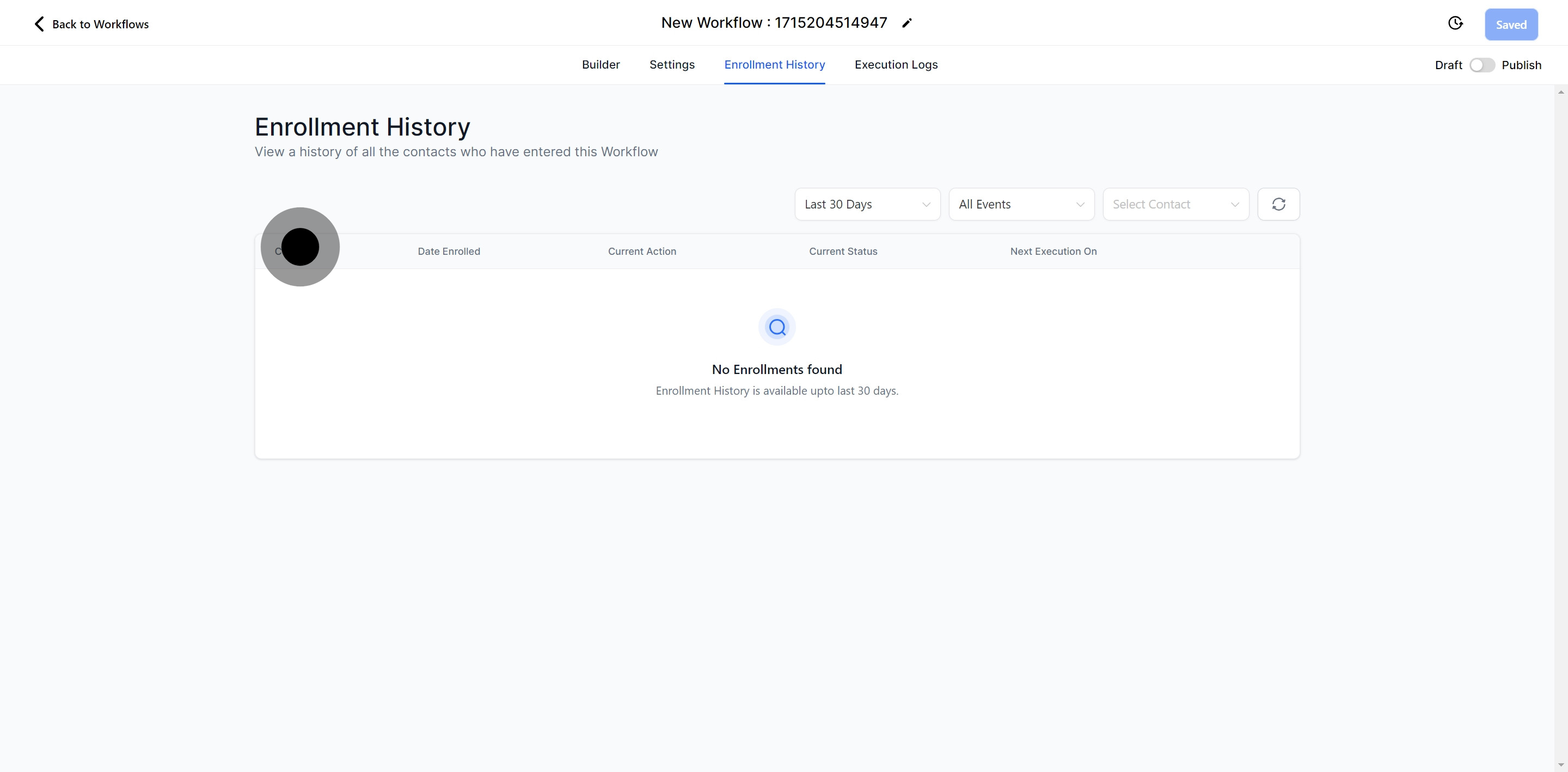This screenshot has width=1568, height=772.
Task: Expand the Last 30 Days dropdown
Action: click(867, 204)
